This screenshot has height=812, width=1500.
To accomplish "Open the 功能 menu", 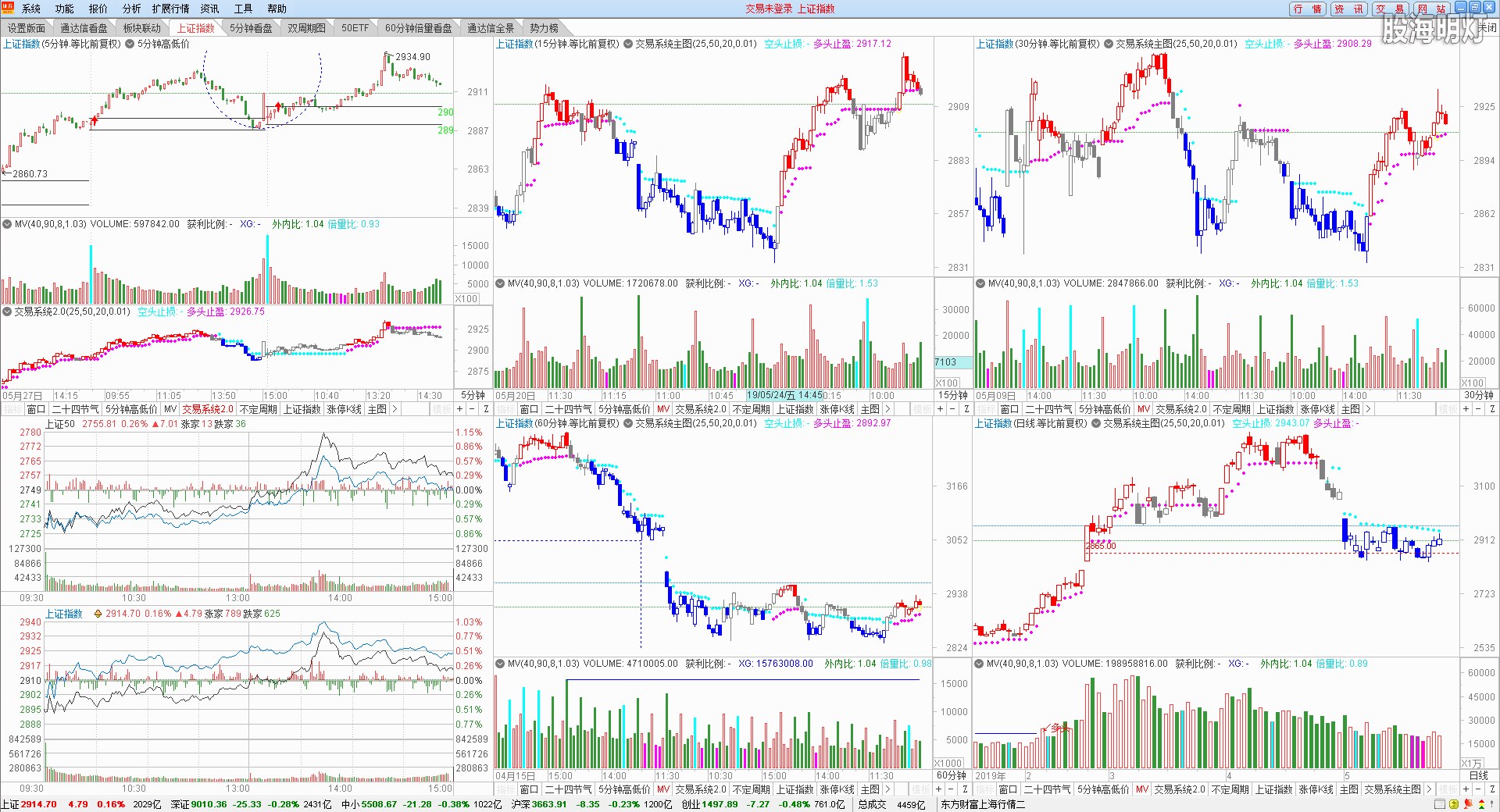I will 65,9.
